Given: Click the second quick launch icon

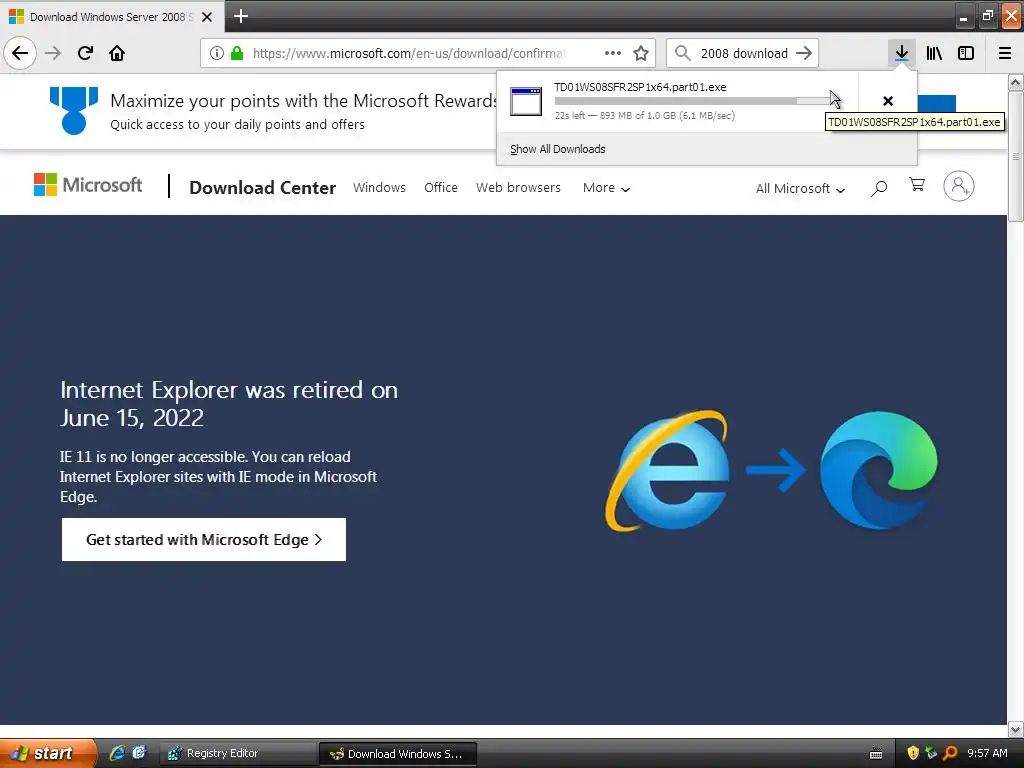Looking at the screenshot, I should coord(139,753).
